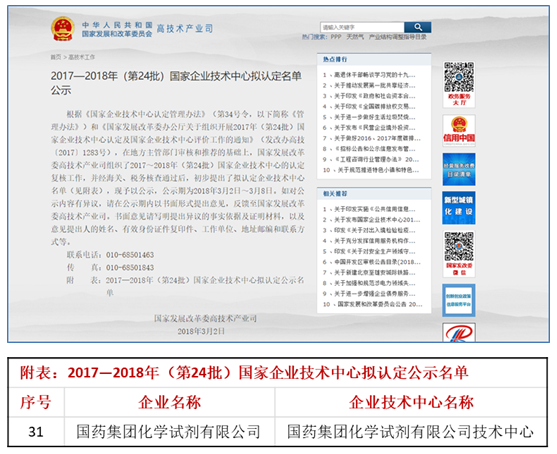Click the 企业技术中心名称 column header
The height and width of the screenshot is (454, 557).
[411, 402]
